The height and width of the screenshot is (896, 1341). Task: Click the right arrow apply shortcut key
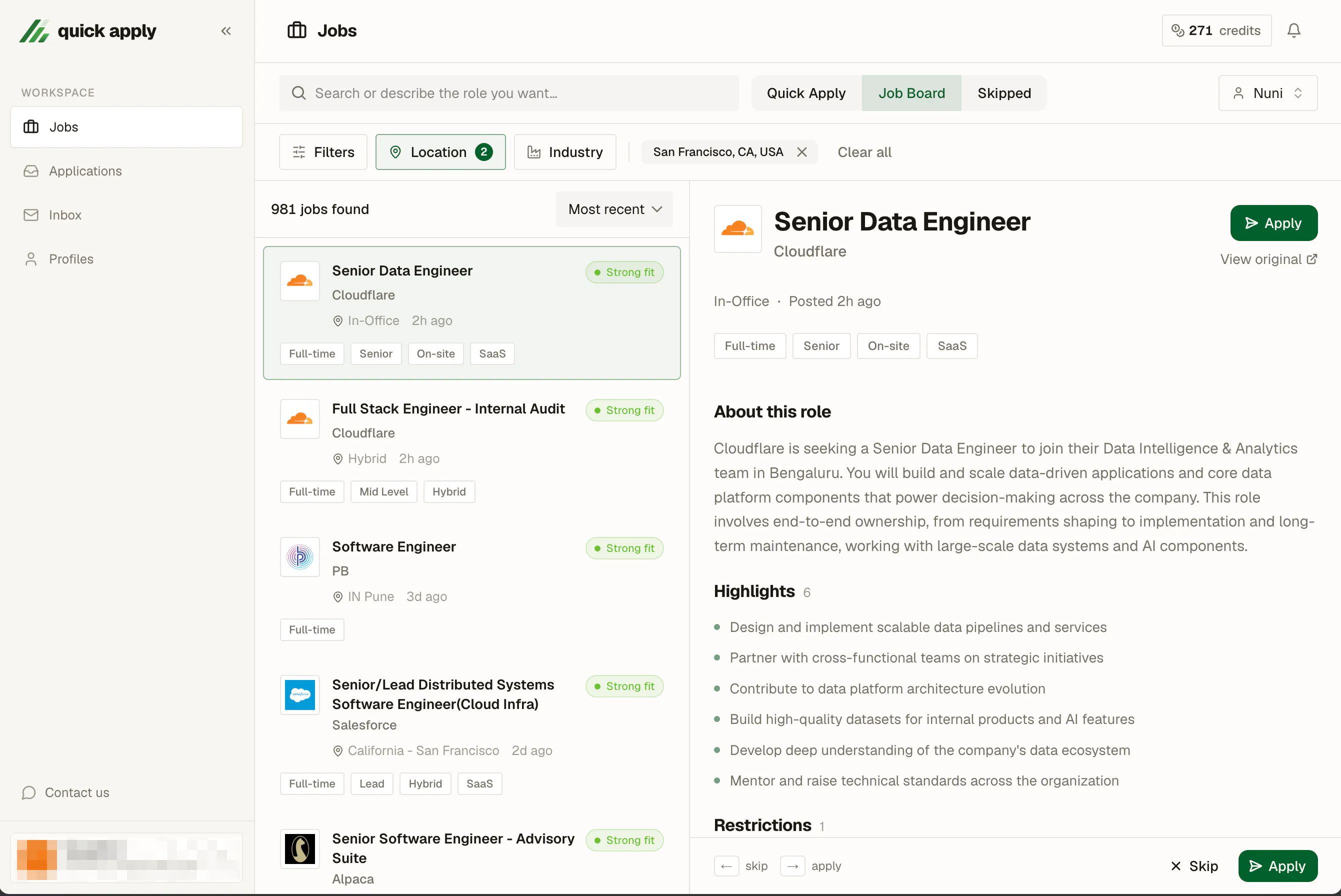(792, 866)
